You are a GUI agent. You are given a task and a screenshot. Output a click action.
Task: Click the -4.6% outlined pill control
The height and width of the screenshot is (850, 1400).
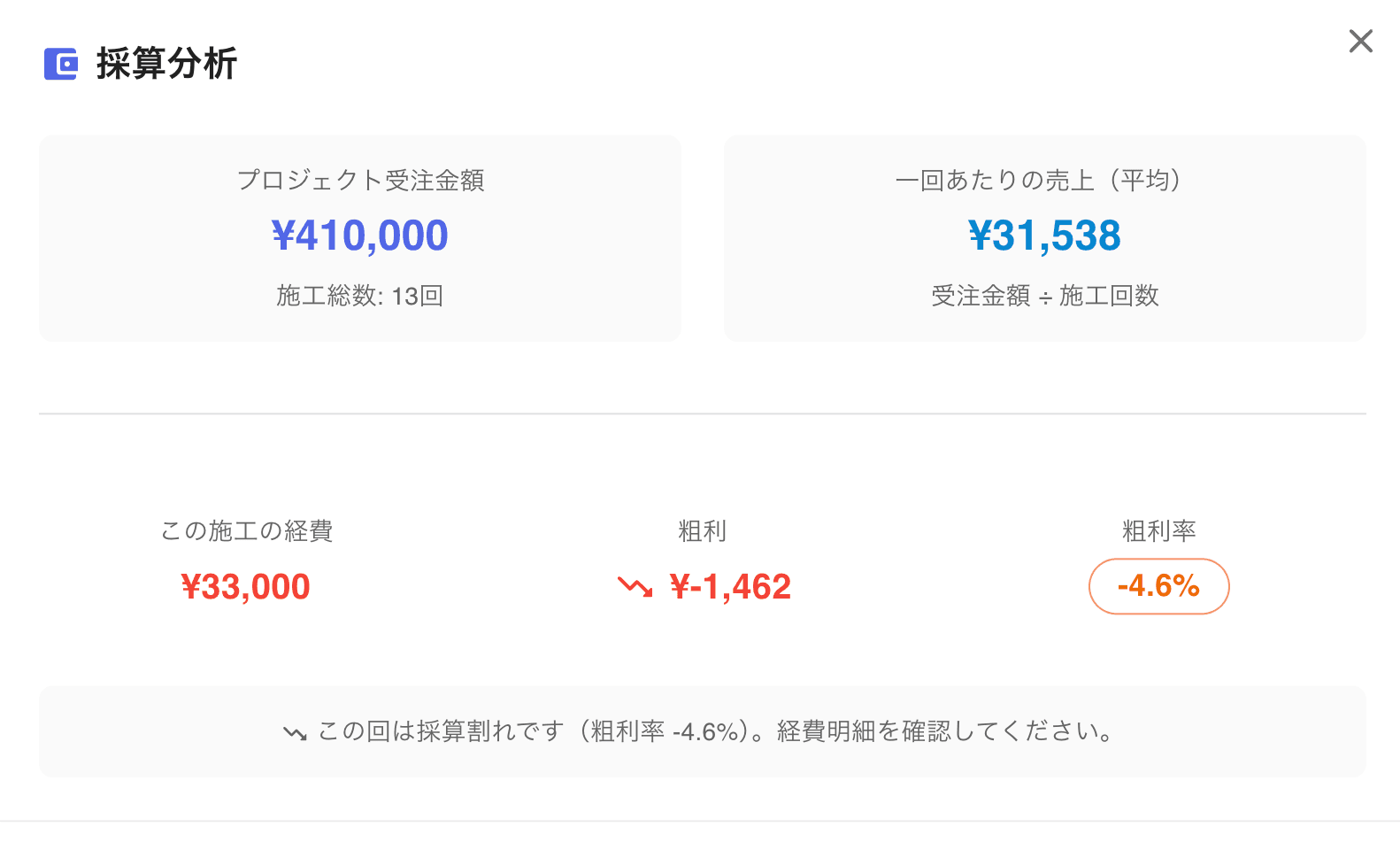tap(1158, 586)
